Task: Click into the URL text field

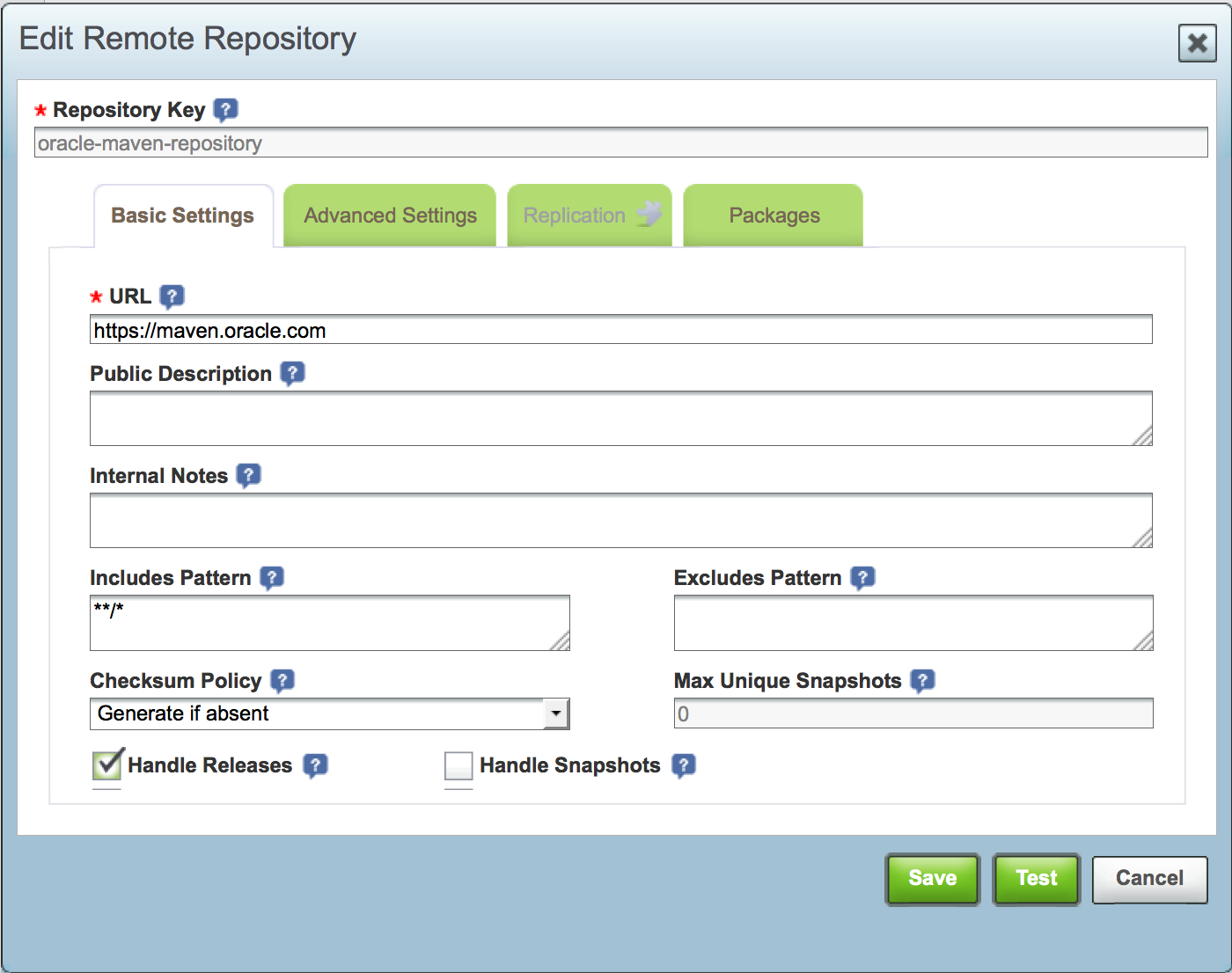Action: point(620,330)
